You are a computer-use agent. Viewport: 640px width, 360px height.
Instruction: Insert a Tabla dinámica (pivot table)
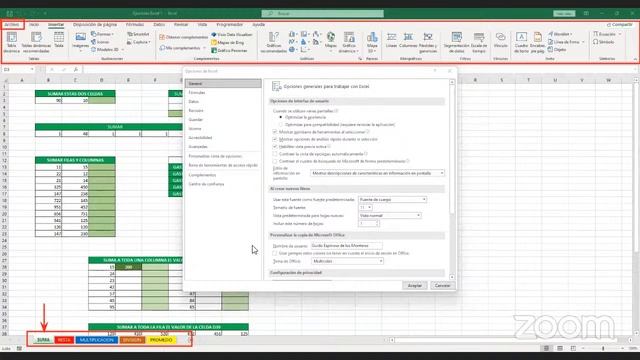pyautogui.click(x=11, y=42)
